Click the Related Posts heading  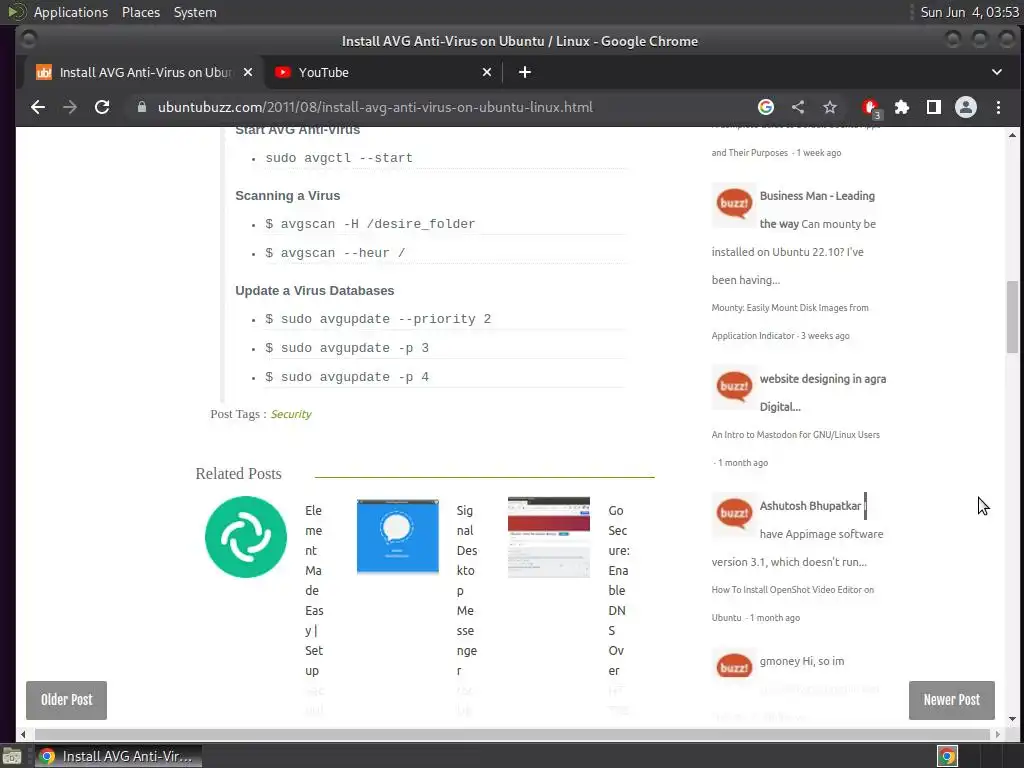[x=238, y=473]
